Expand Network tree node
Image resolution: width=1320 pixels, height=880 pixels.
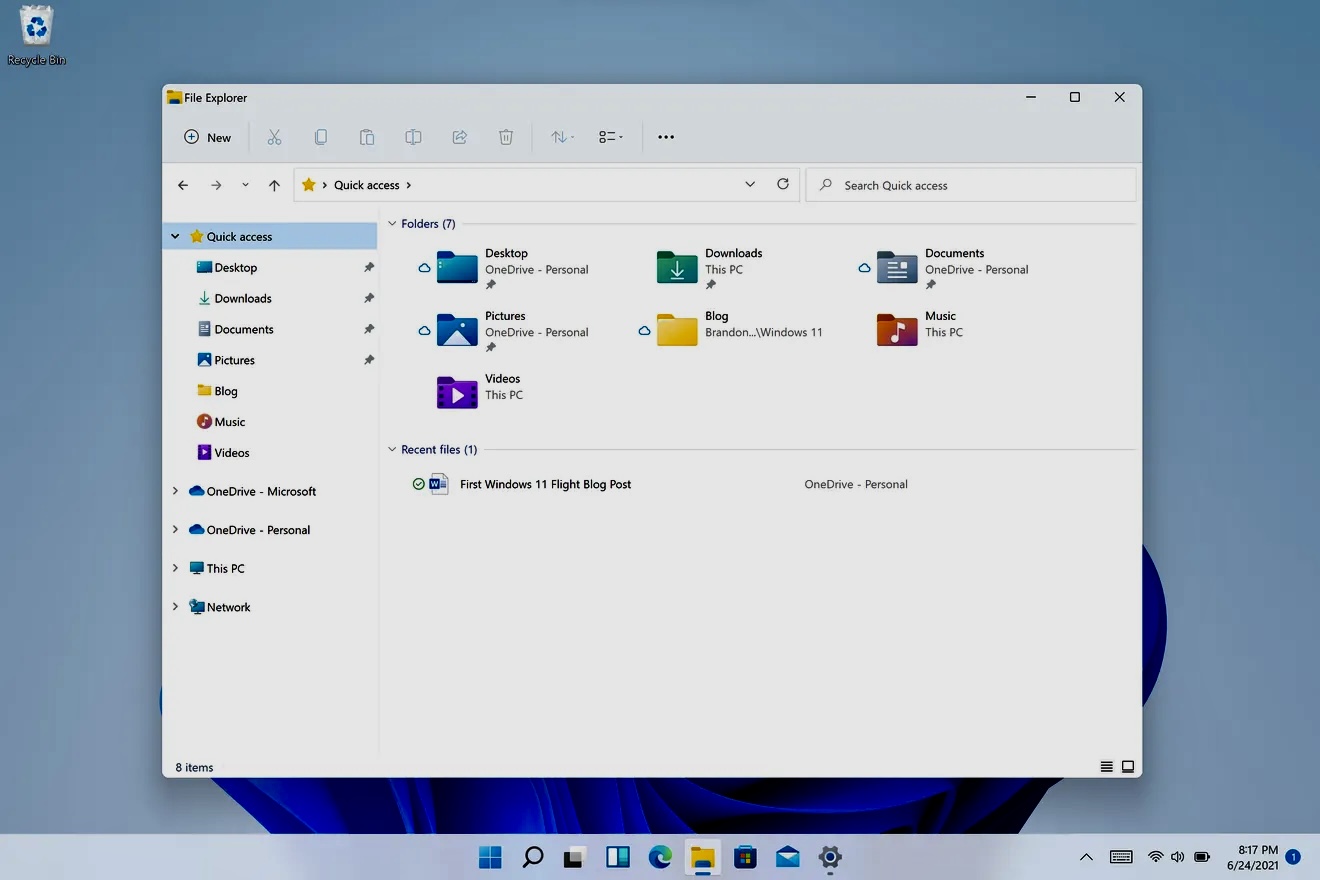point(175,607)
